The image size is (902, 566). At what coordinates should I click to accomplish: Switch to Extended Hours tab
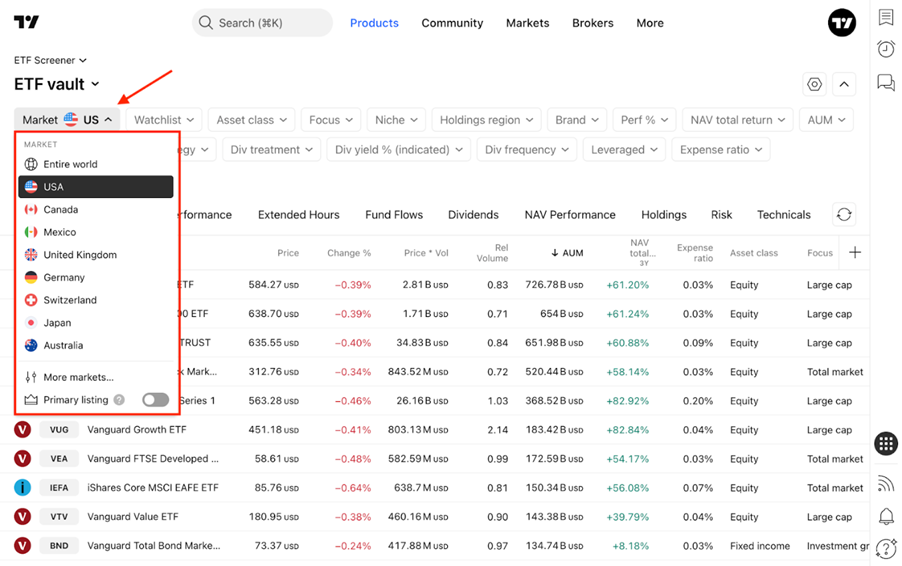(x=299, y=215)
